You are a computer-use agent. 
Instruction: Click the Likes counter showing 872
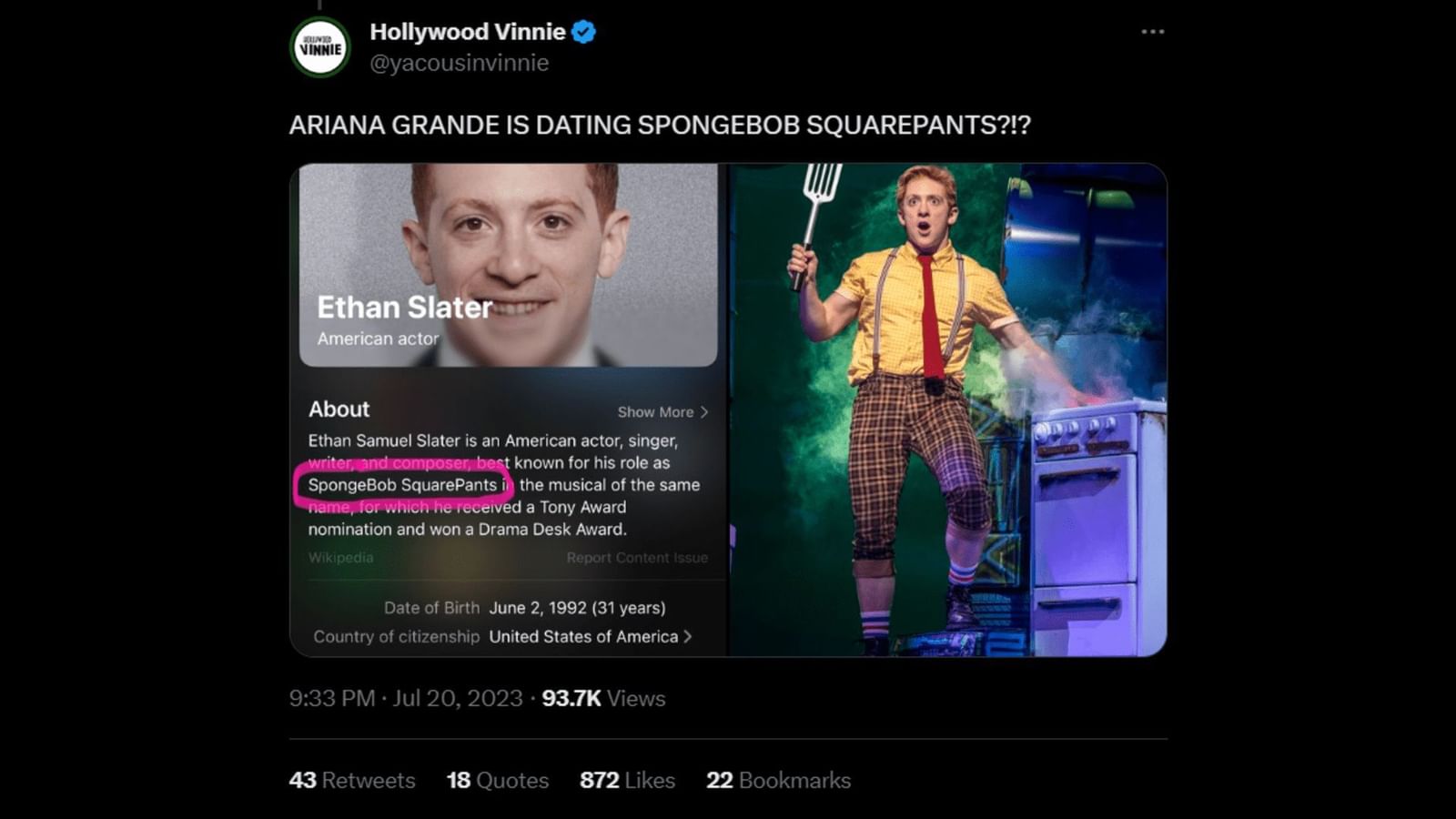pos(627,780)
